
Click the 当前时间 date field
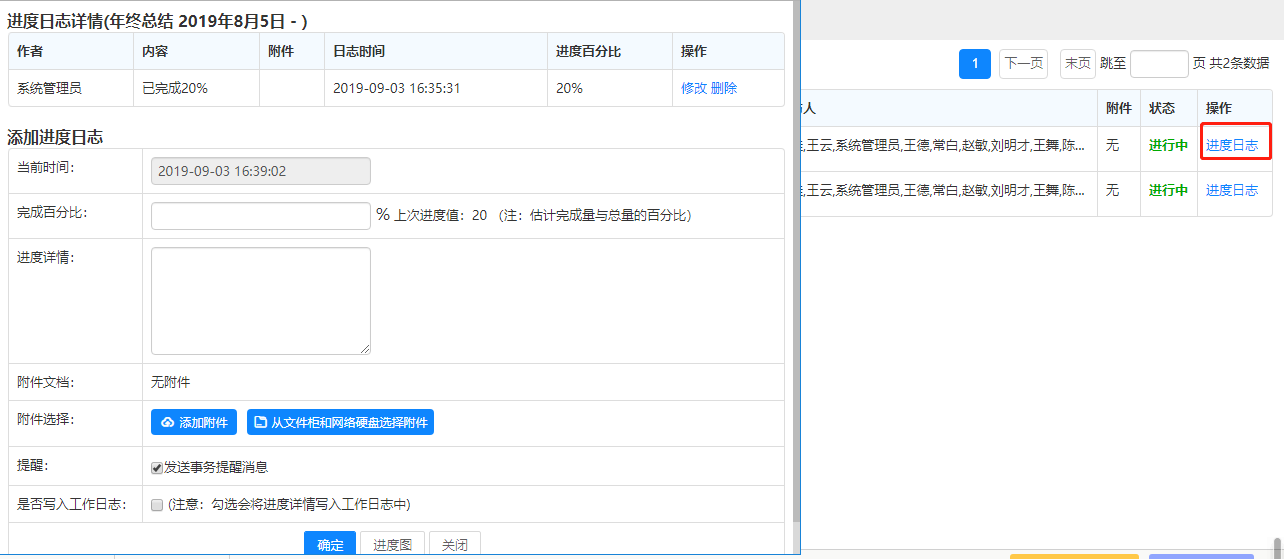[260, 171]
